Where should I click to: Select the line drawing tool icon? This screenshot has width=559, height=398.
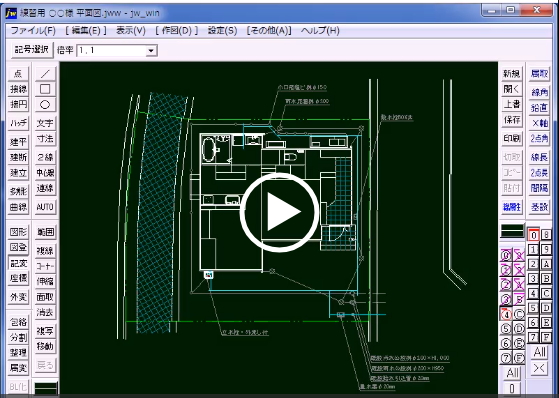coord(45,73)
